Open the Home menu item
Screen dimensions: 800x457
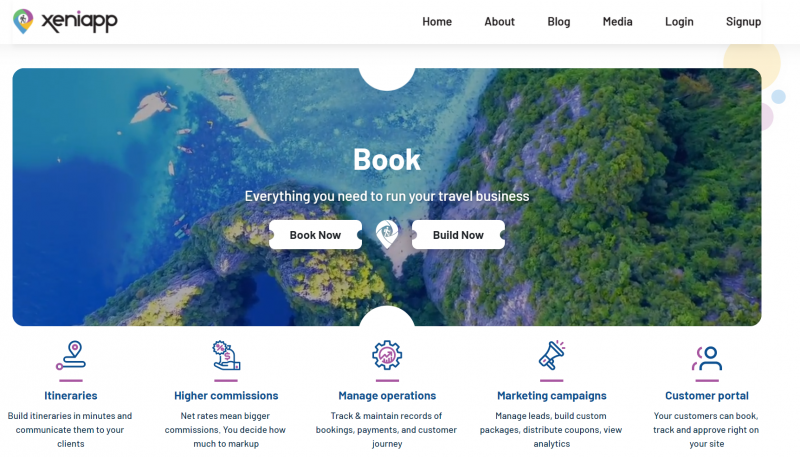point(437,22)
